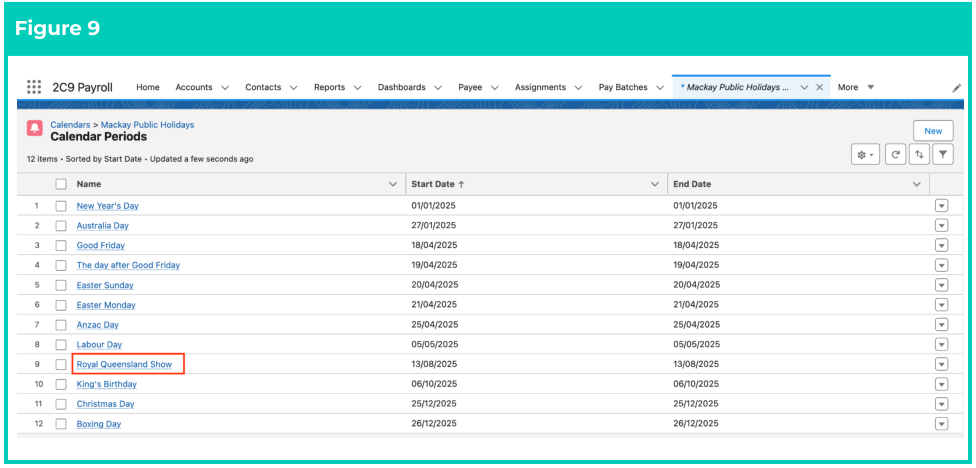This screenshot has height=468, width=976.
Task: Click the pencil edit navigation icon
Action: [x=957, y=88]
